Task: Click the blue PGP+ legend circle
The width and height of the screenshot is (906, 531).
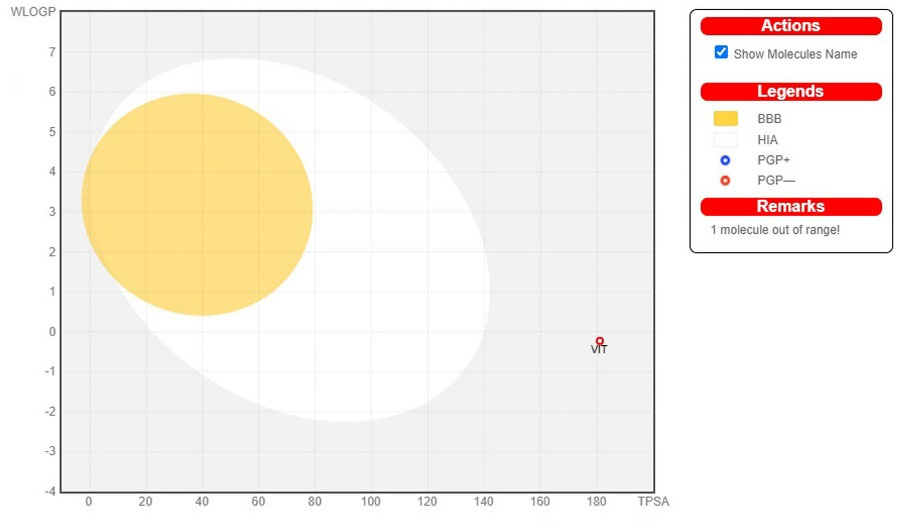Action: [x=725, y=160]
